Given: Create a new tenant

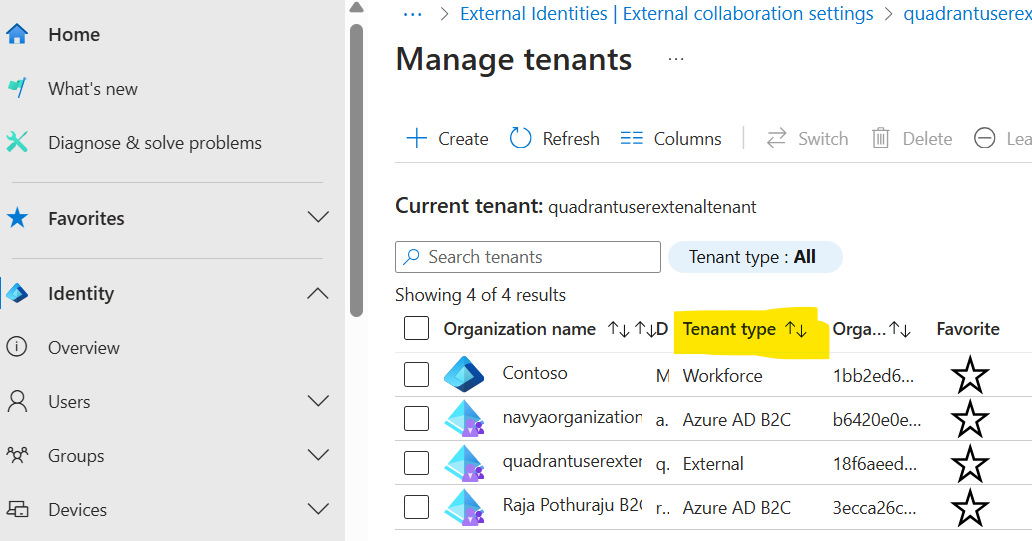Looking at the screenshot, I should click(447, 139).
